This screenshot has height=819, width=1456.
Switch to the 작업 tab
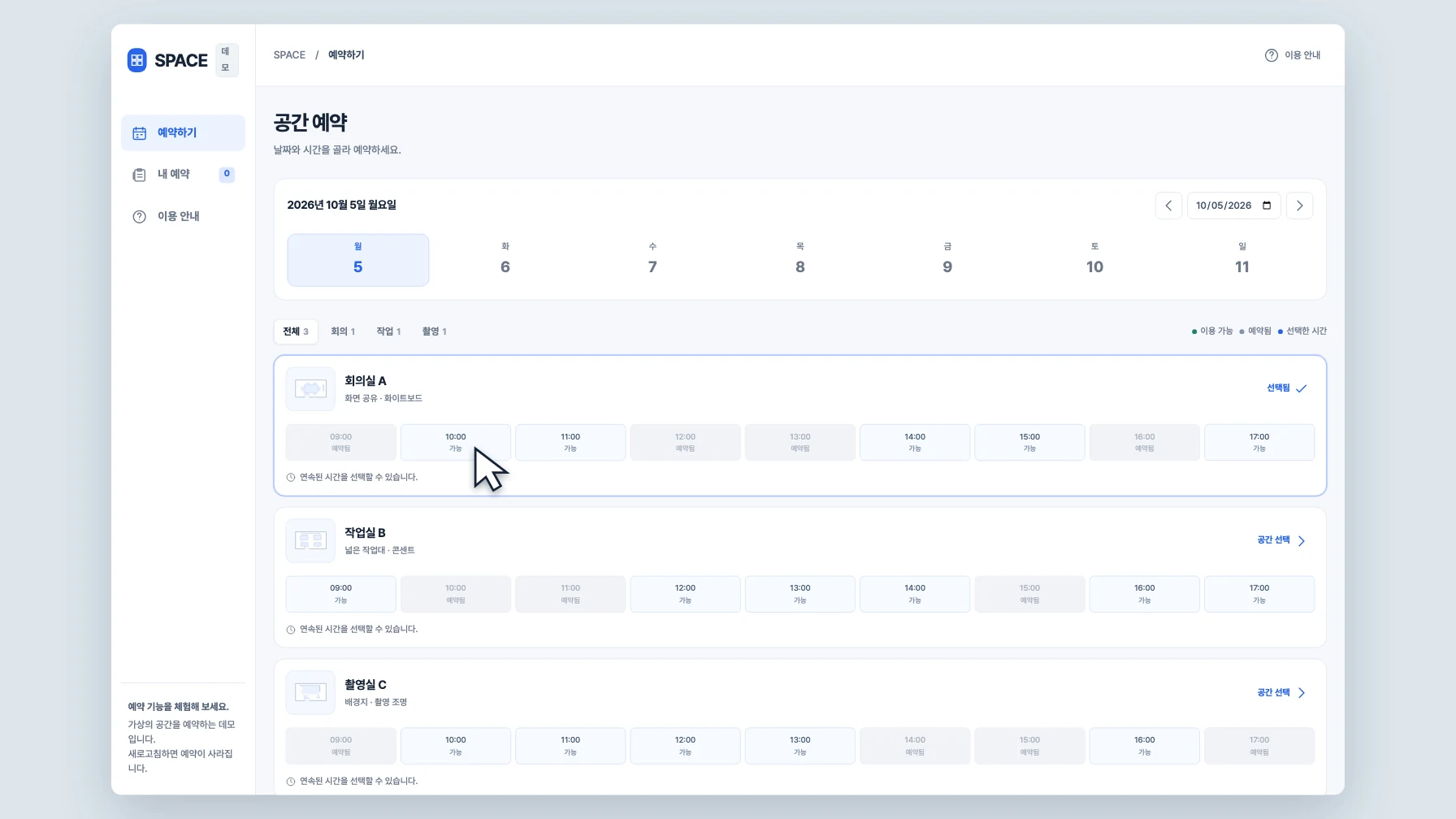point(388,331)
